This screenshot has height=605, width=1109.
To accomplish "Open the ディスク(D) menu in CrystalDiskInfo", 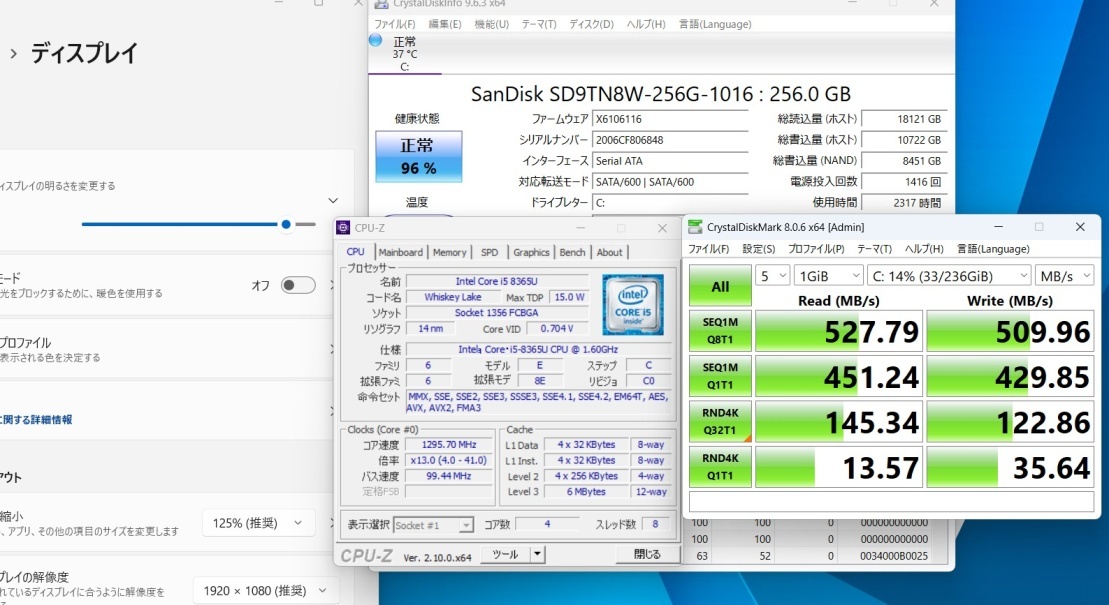I will coord(591,24).
